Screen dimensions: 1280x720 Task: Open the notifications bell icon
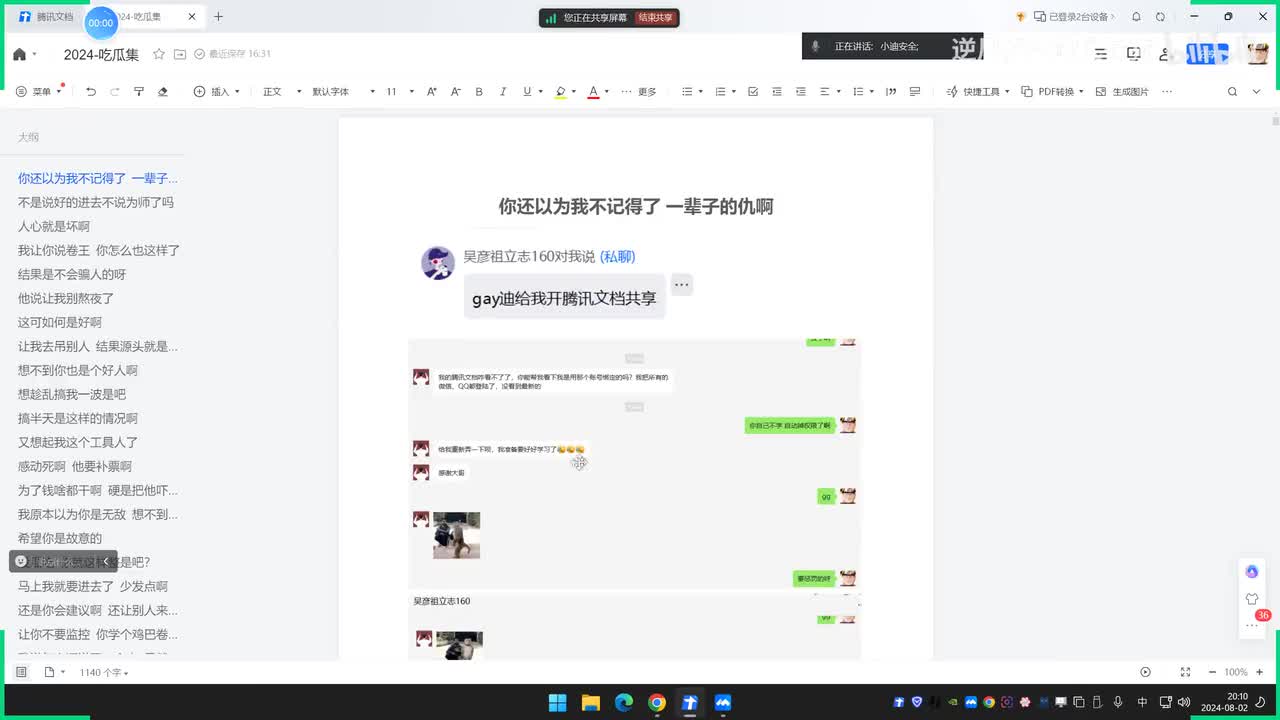(1137, 17)
